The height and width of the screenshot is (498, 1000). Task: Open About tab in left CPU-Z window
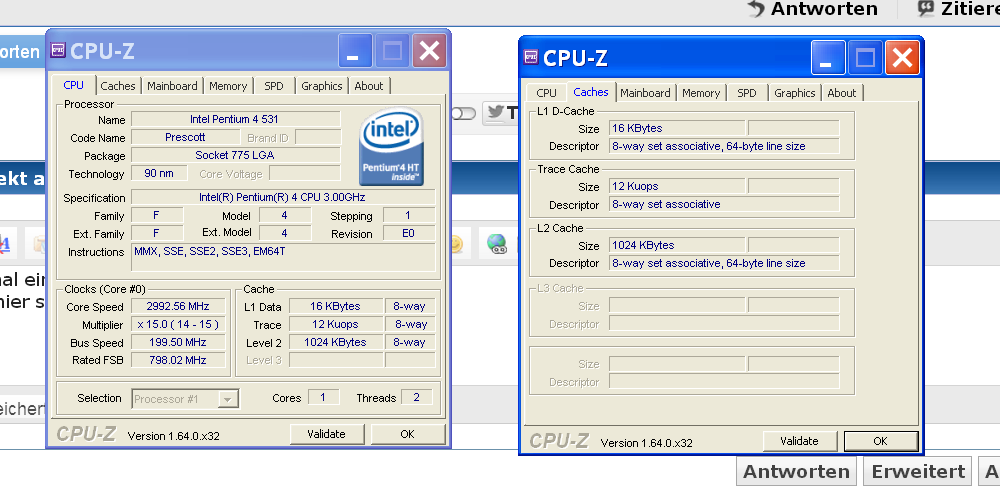coord(369,85)
